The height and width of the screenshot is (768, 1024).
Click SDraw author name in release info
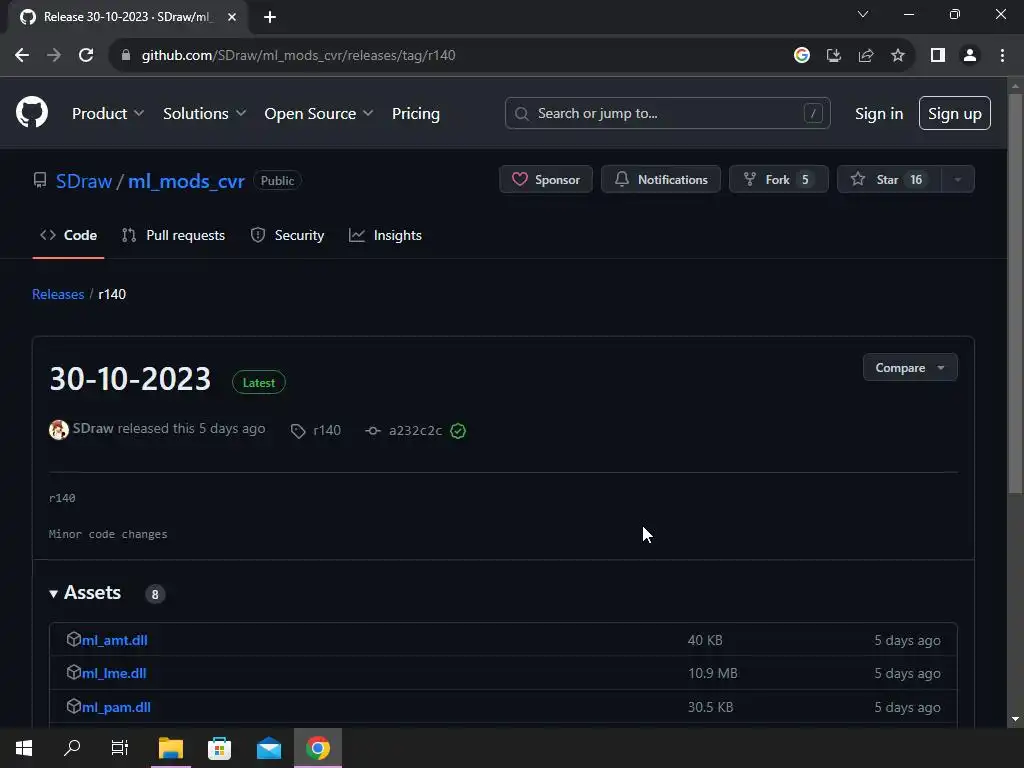pos(93,428)
